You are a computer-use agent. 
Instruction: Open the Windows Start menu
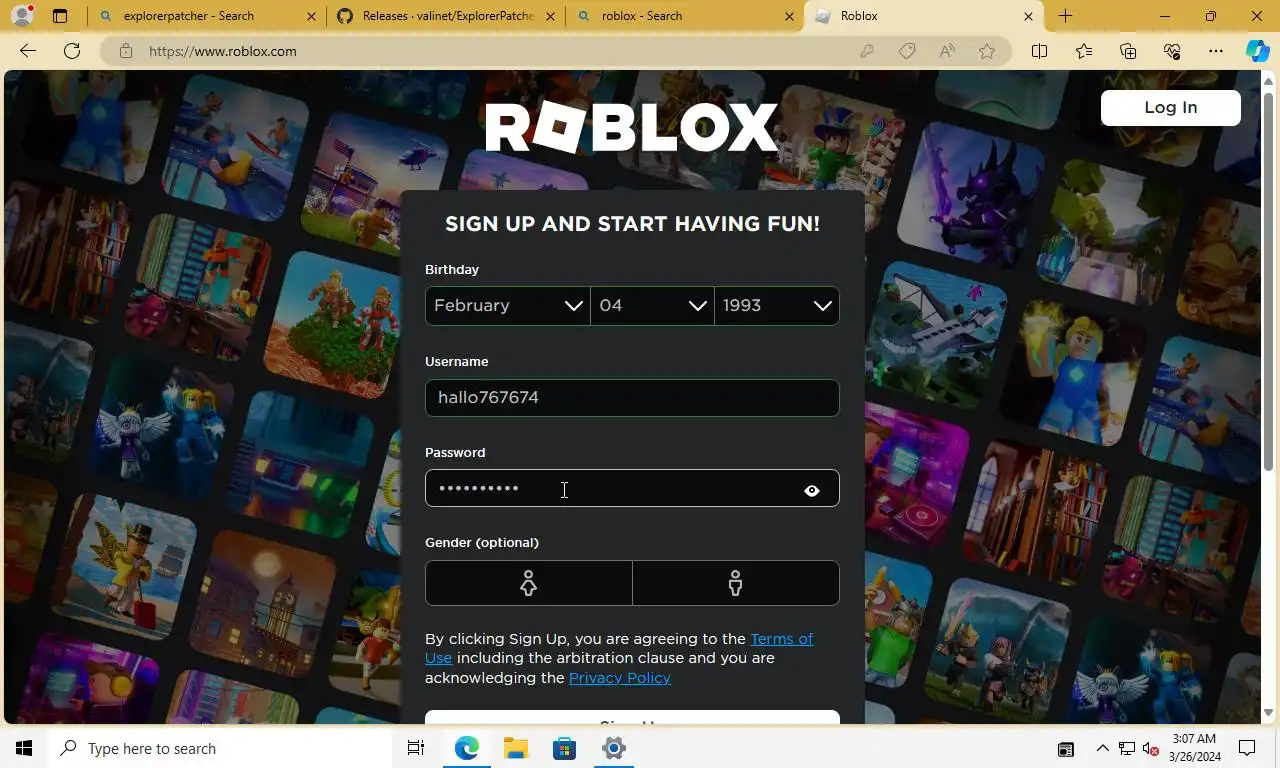[24, 748]
